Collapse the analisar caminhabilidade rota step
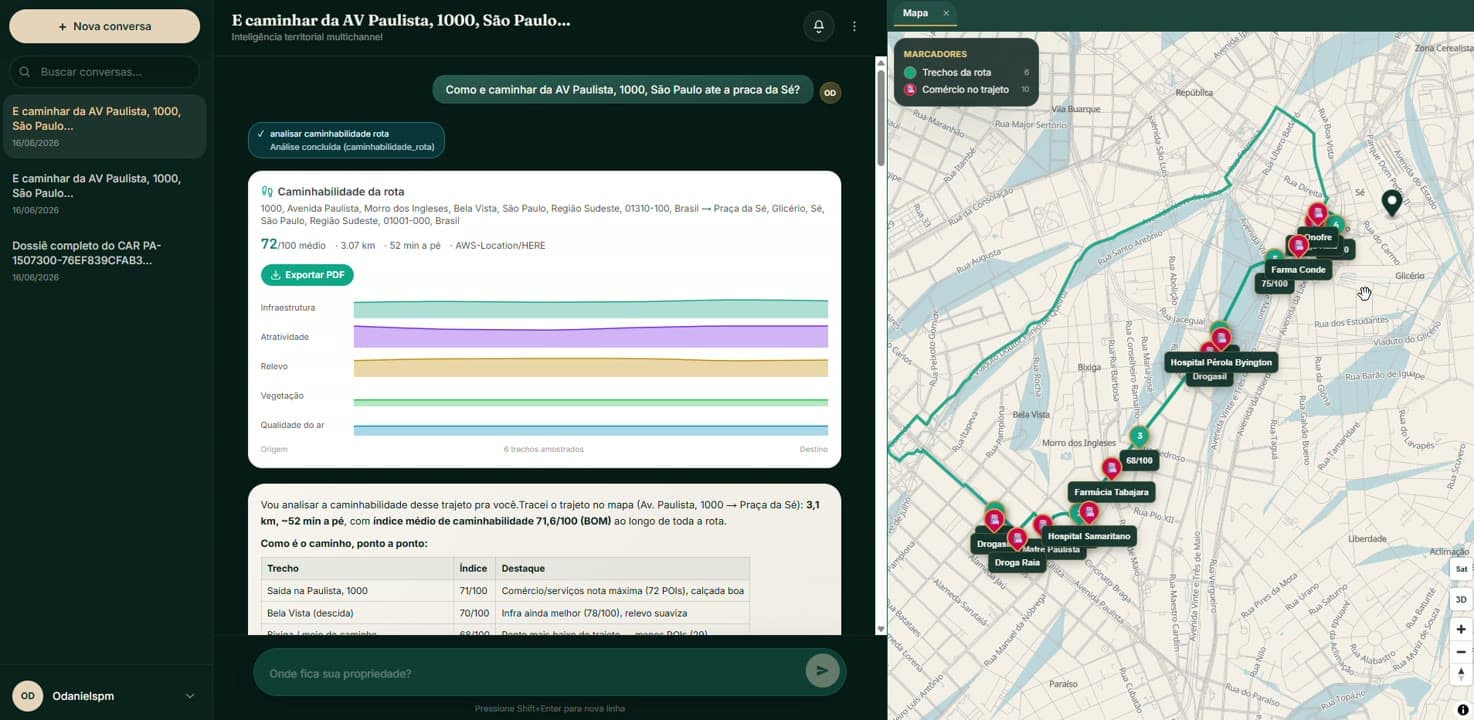This screenshot has width=1474, height=720. click(346, 140)
